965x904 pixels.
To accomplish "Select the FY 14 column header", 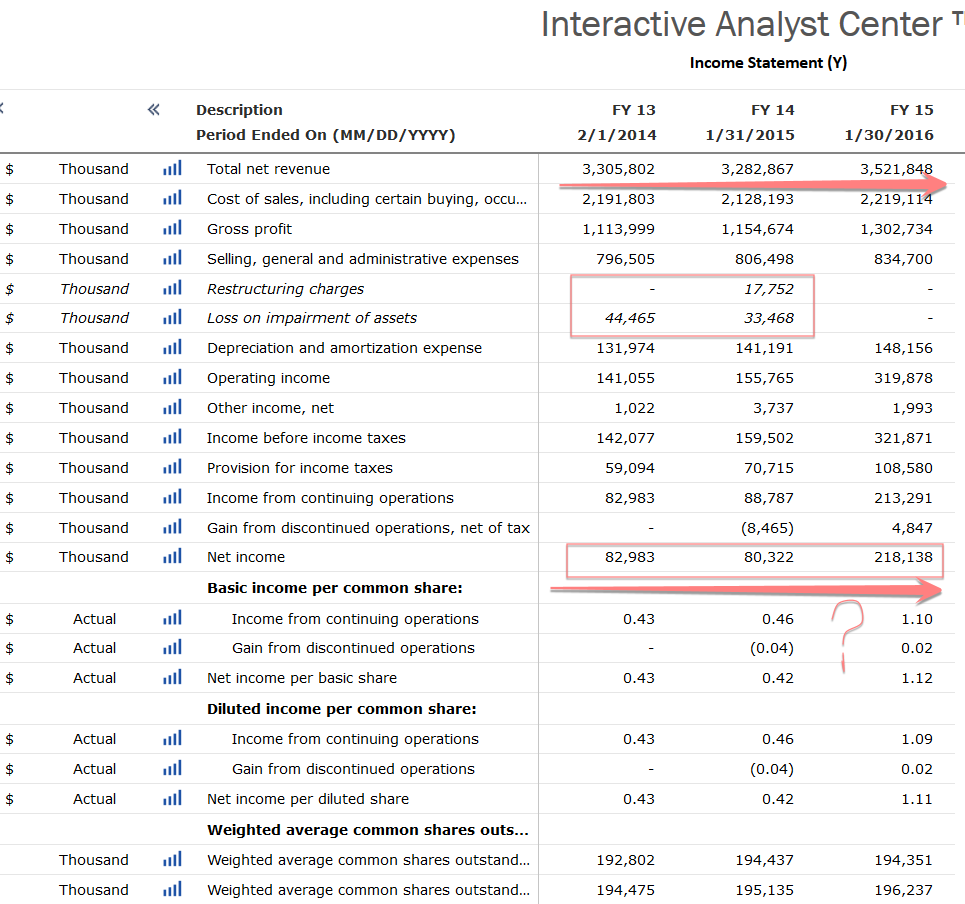I will pos(773,110).
